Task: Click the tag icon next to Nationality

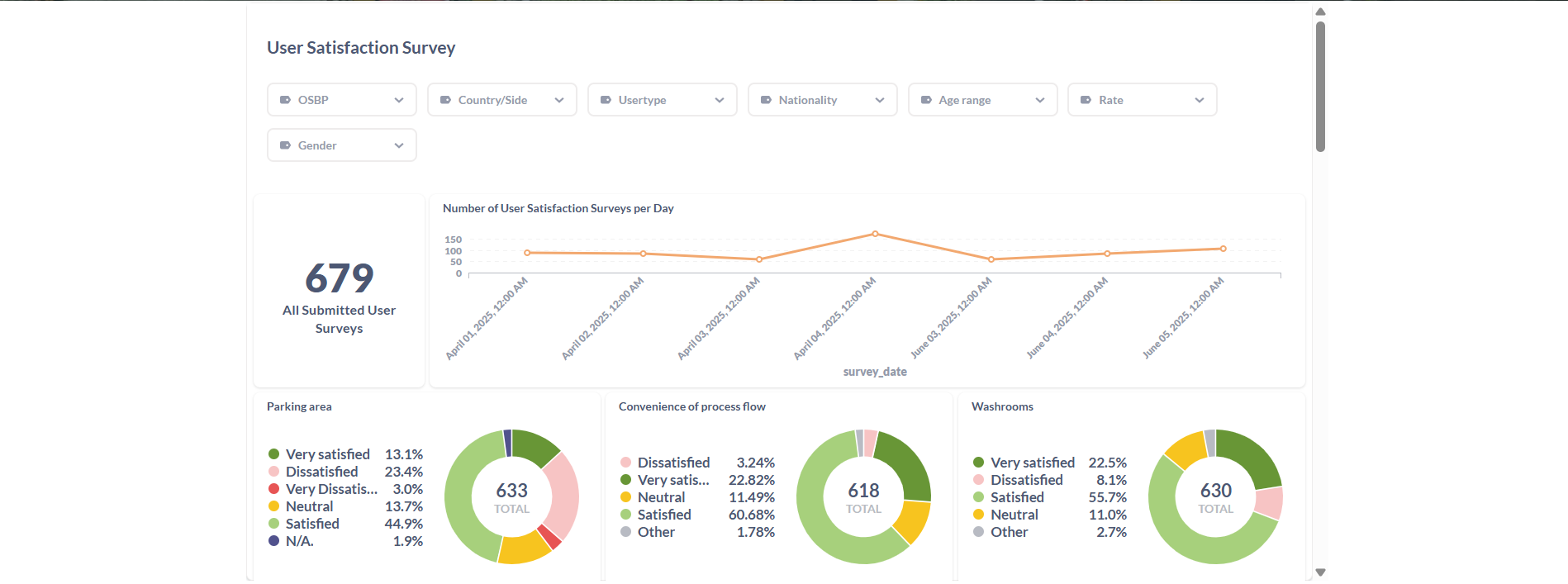Action: click(x=766, y=100)
